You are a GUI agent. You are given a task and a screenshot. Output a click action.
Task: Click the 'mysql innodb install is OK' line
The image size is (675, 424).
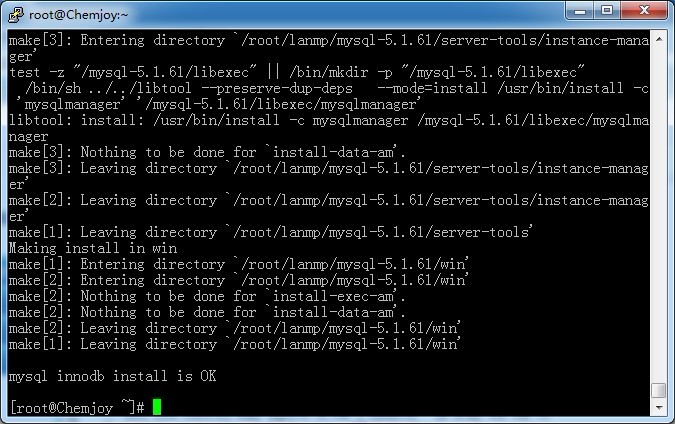(112, 376)
